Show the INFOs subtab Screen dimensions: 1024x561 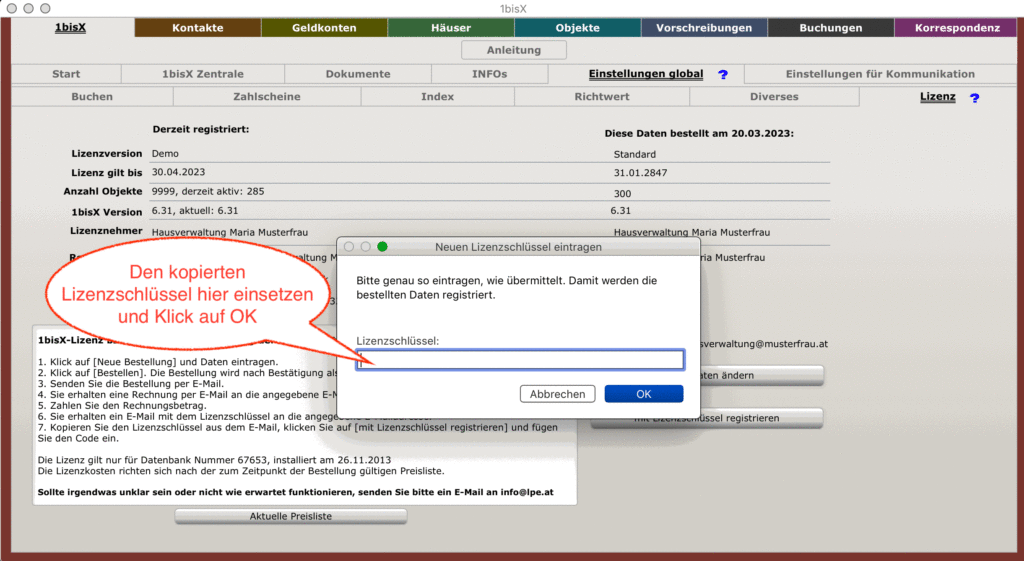489,74
